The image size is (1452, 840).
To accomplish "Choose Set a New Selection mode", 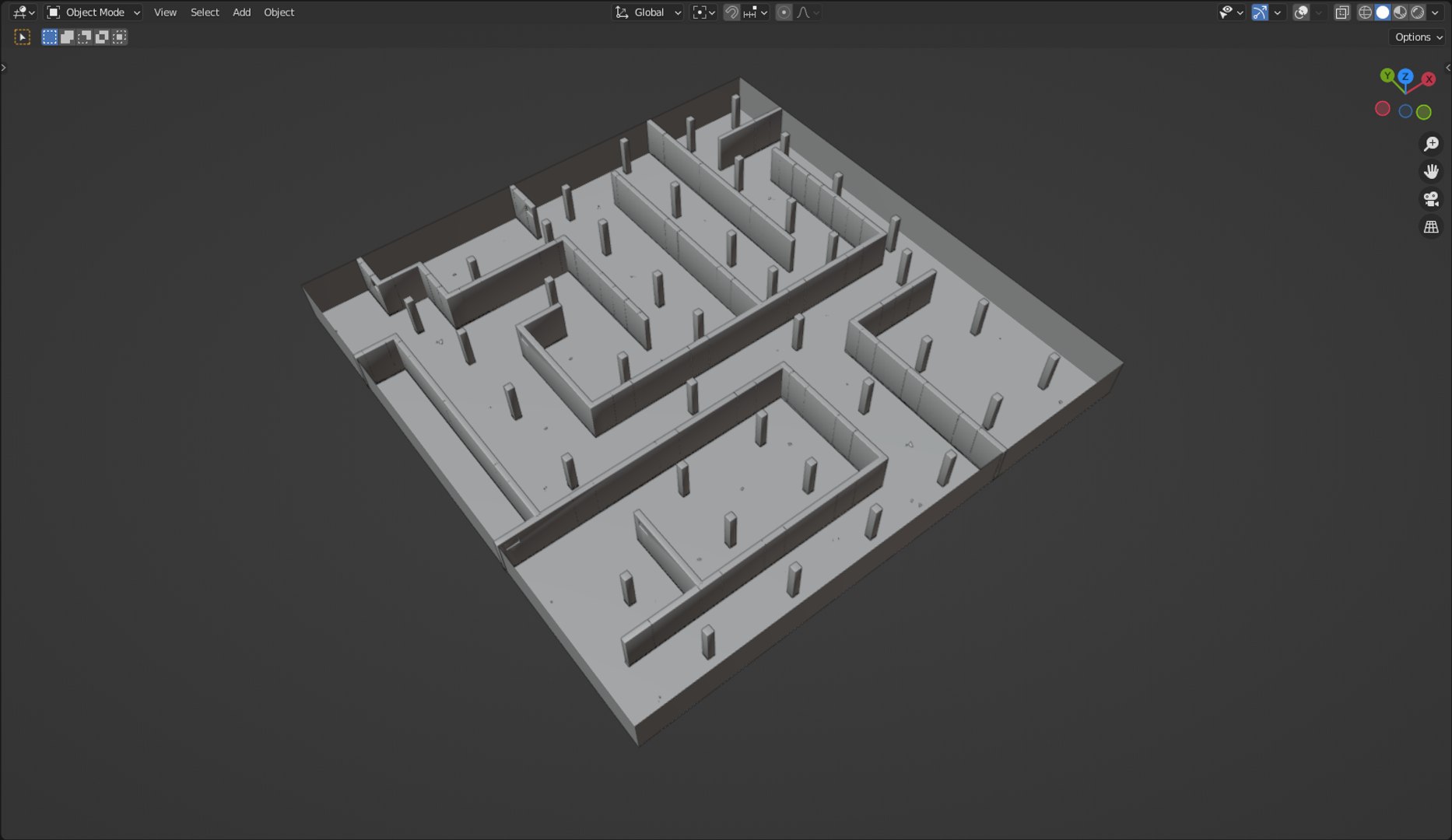I will 50,37.
